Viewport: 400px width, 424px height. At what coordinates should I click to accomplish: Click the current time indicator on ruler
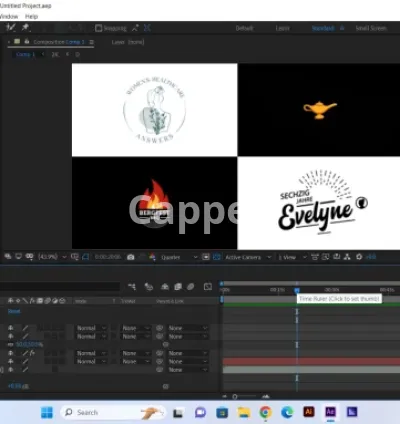tap(297, 290)
